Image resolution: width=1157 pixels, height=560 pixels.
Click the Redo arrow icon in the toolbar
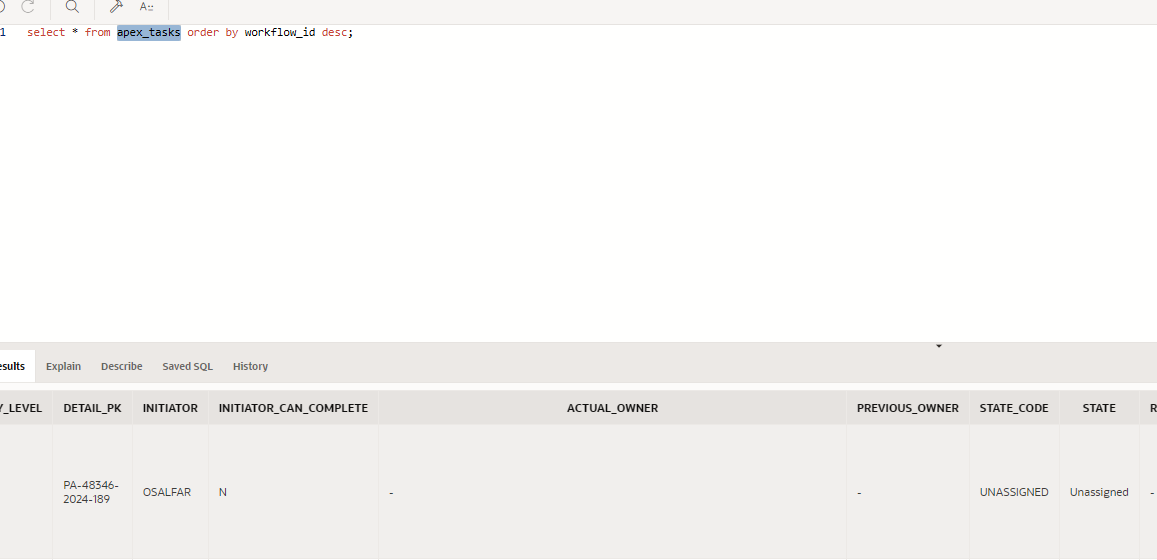point(28,7)
